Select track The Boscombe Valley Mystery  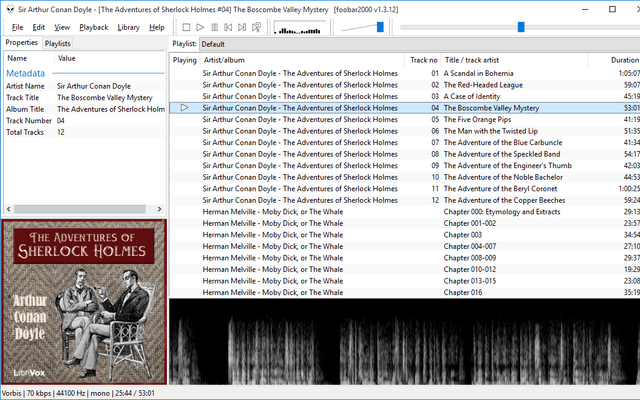405,108
